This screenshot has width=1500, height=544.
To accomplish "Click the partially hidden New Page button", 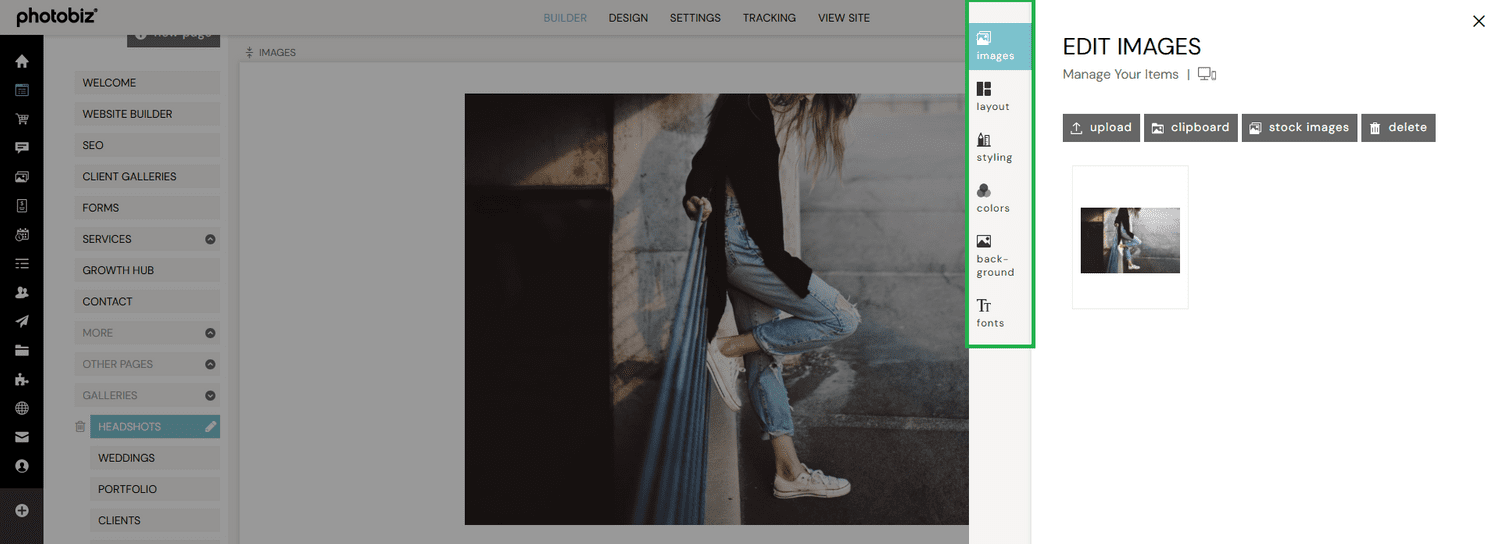I will click(173, 39).
